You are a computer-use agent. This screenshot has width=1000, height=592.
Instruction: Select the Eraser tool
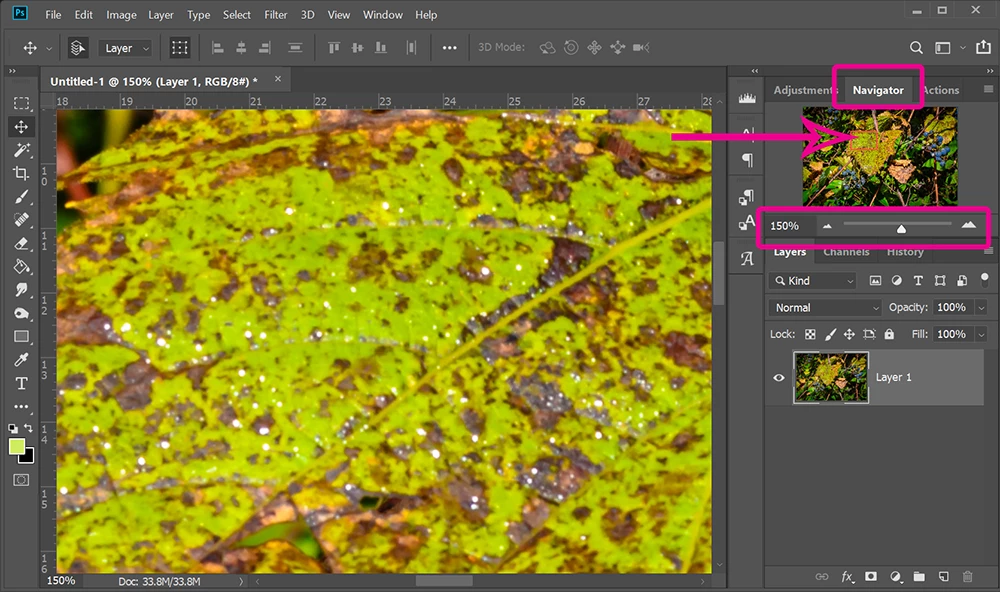point(21,244)
